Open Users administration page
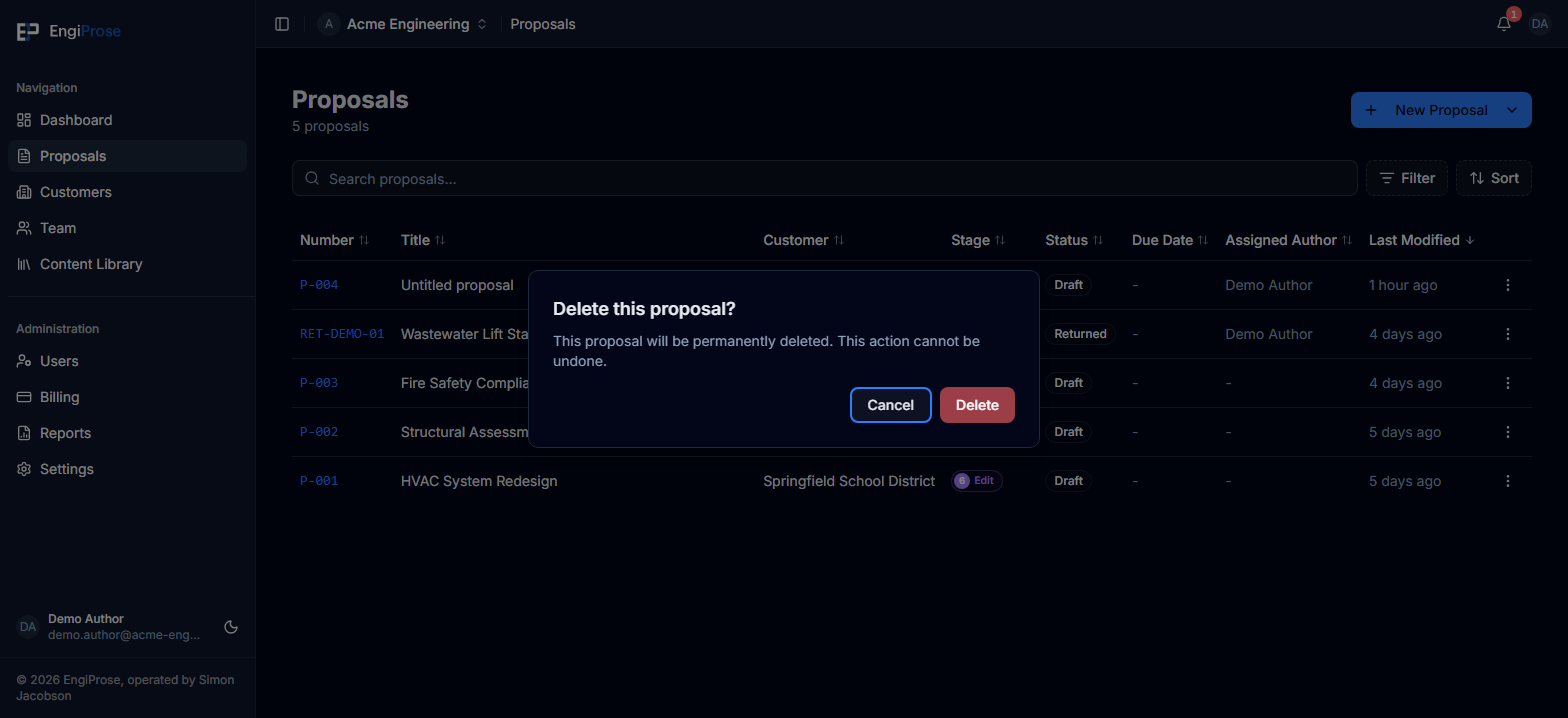 pyautogui.click(x=127, y=361)
